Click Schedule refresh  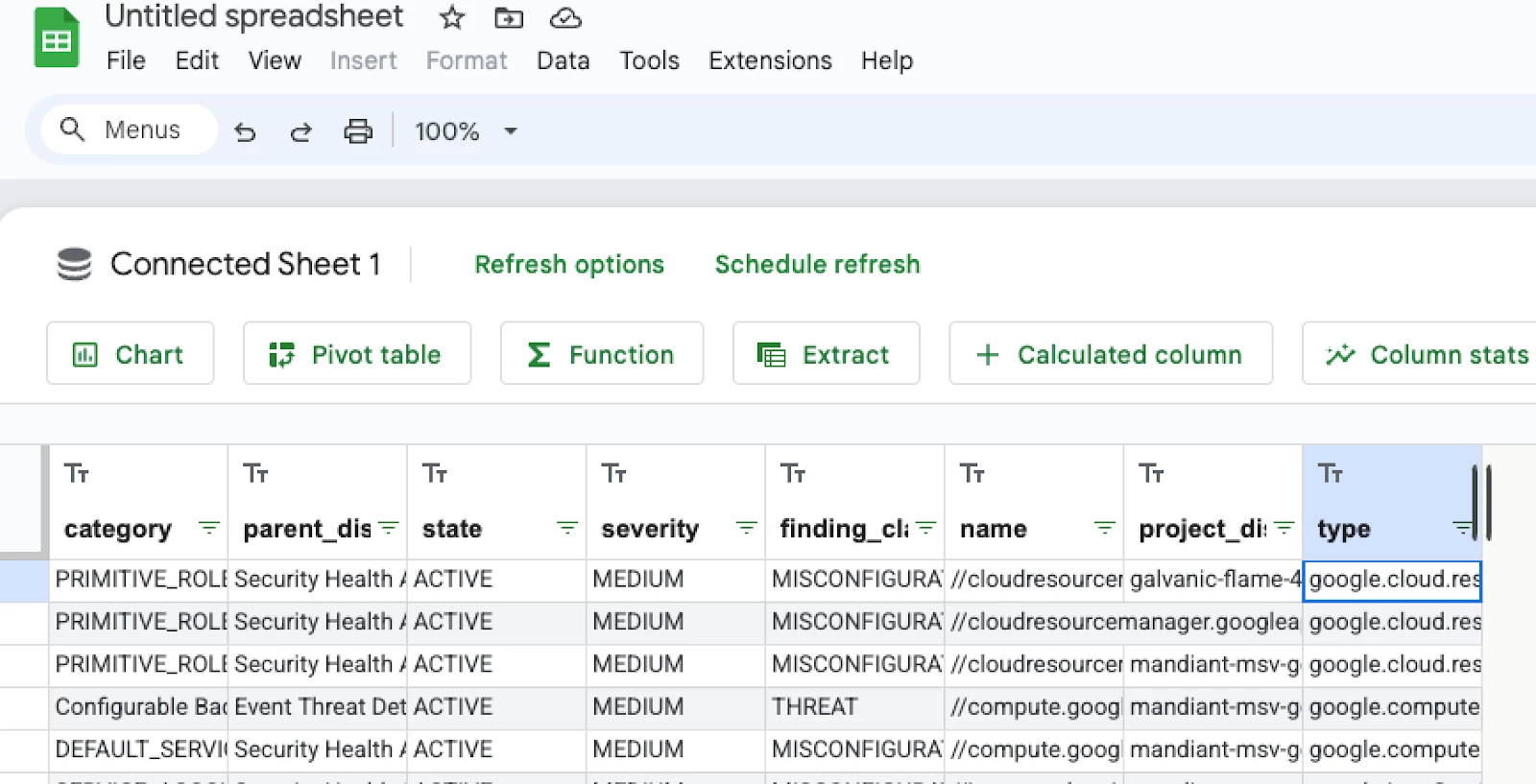click(x=817, y=264)
